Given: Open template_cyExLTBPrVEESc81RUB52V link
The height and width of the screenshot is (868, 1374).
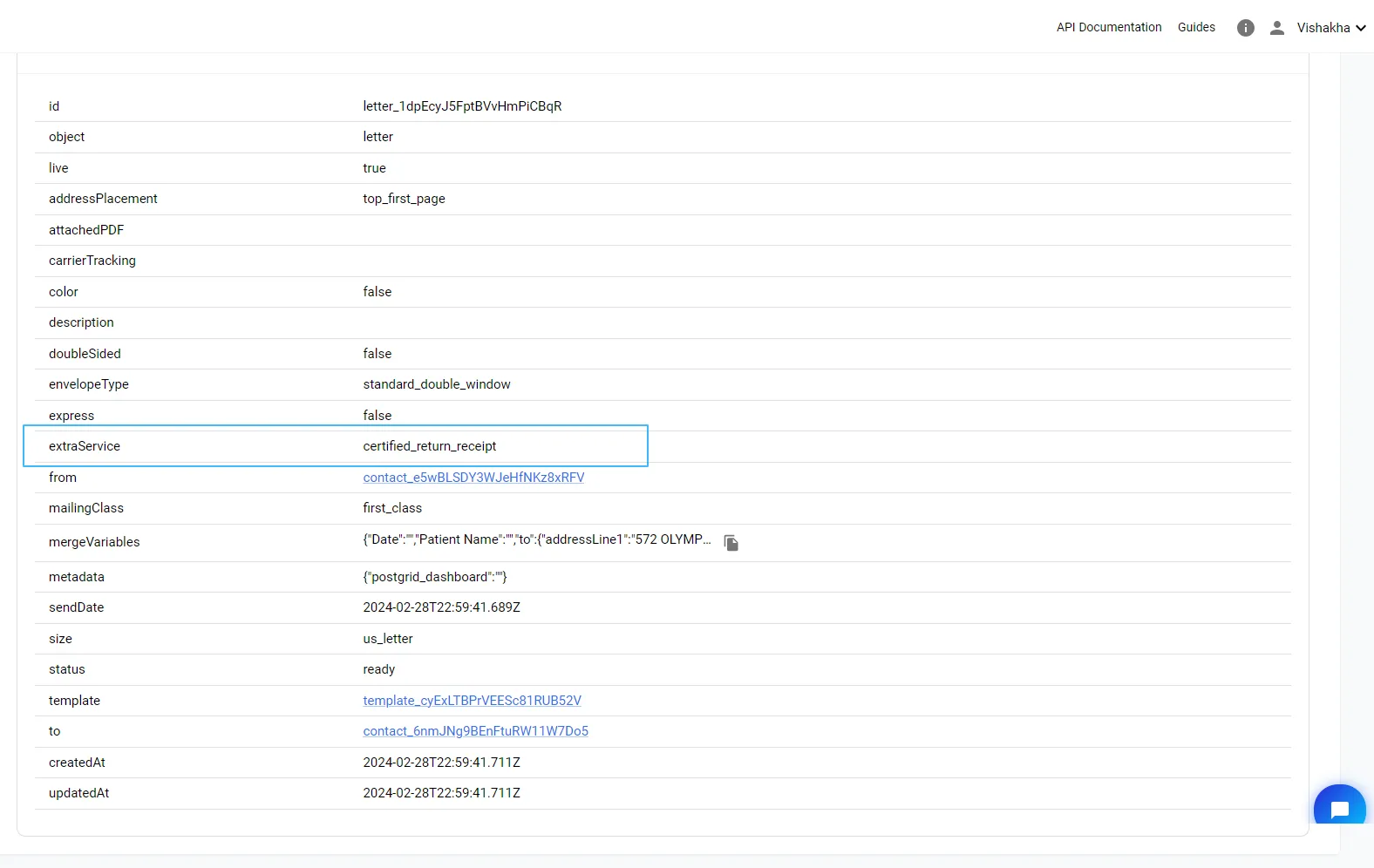Looking at the screenshot, I should click(x=472, y=701).
